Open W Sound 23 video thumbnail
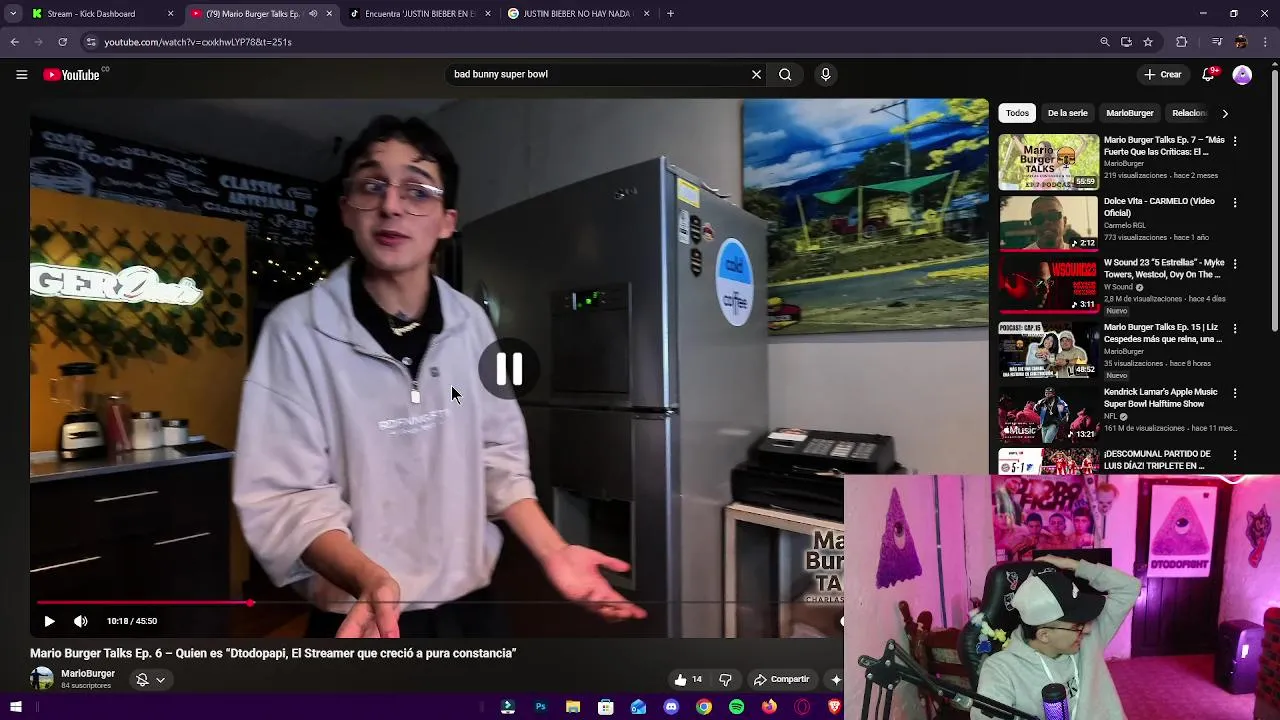The image size is (1280, 720). [x=1048, y=284]
